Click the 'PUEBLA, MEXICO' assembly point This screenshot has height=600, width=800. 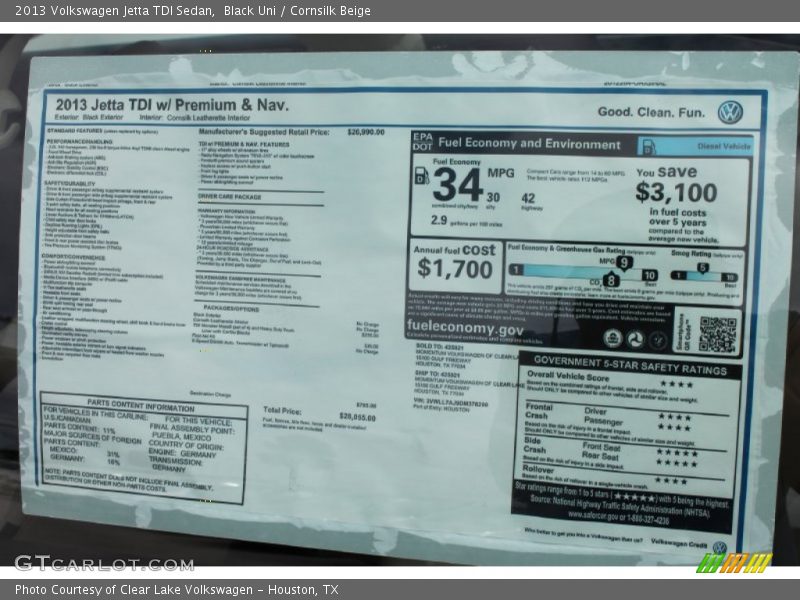[x=181, y=437]
